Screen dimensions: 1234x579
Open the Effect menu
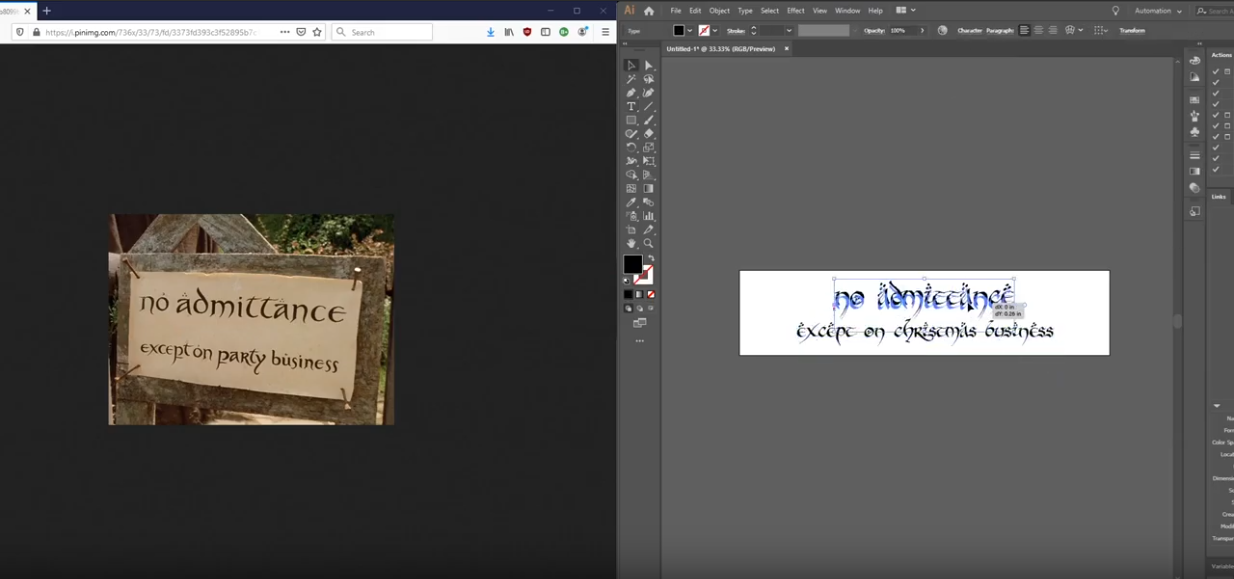(x=796, y=11)
